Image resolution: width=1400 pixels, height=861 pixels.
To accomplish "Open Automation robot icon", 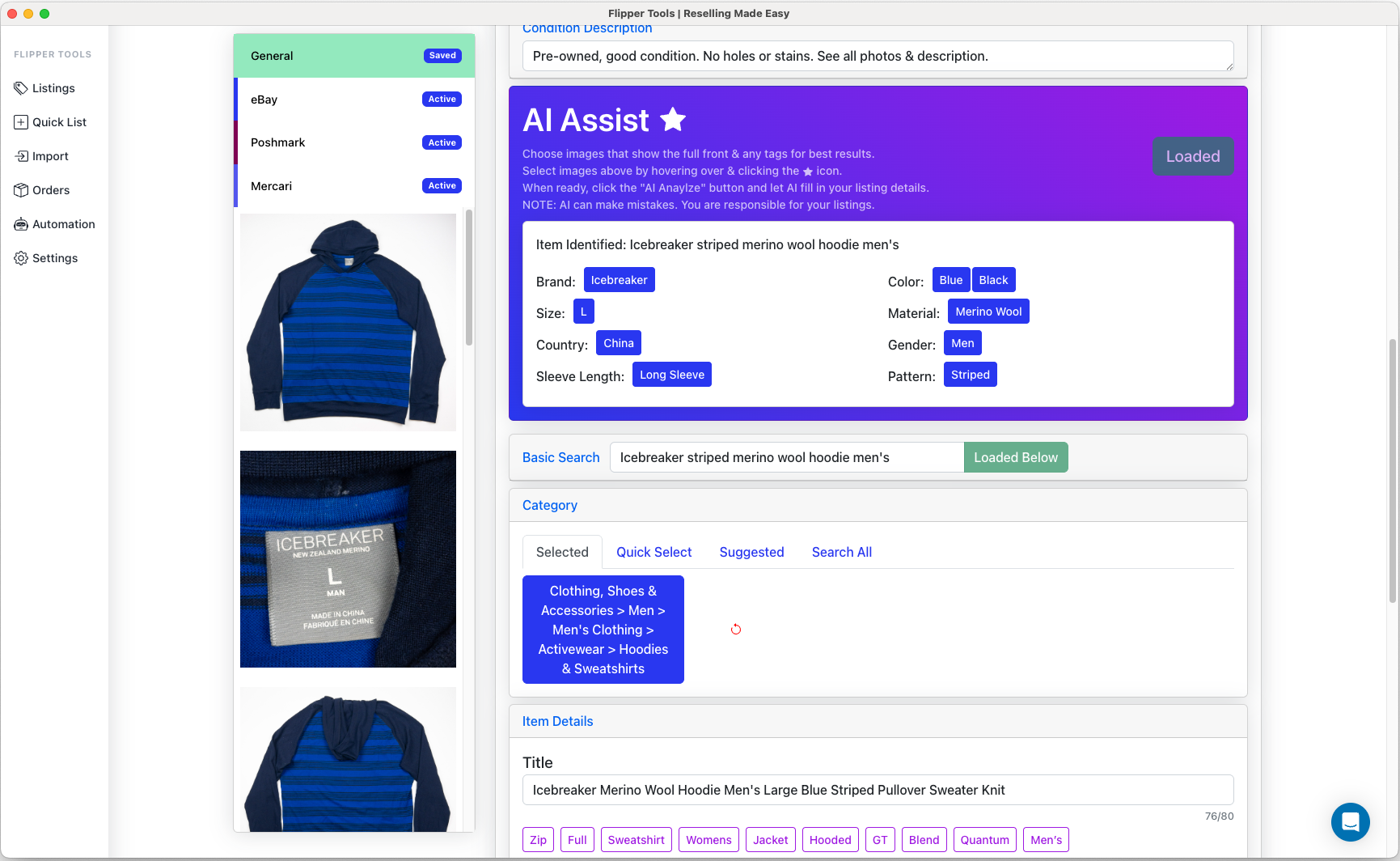I will click(21, 224).
